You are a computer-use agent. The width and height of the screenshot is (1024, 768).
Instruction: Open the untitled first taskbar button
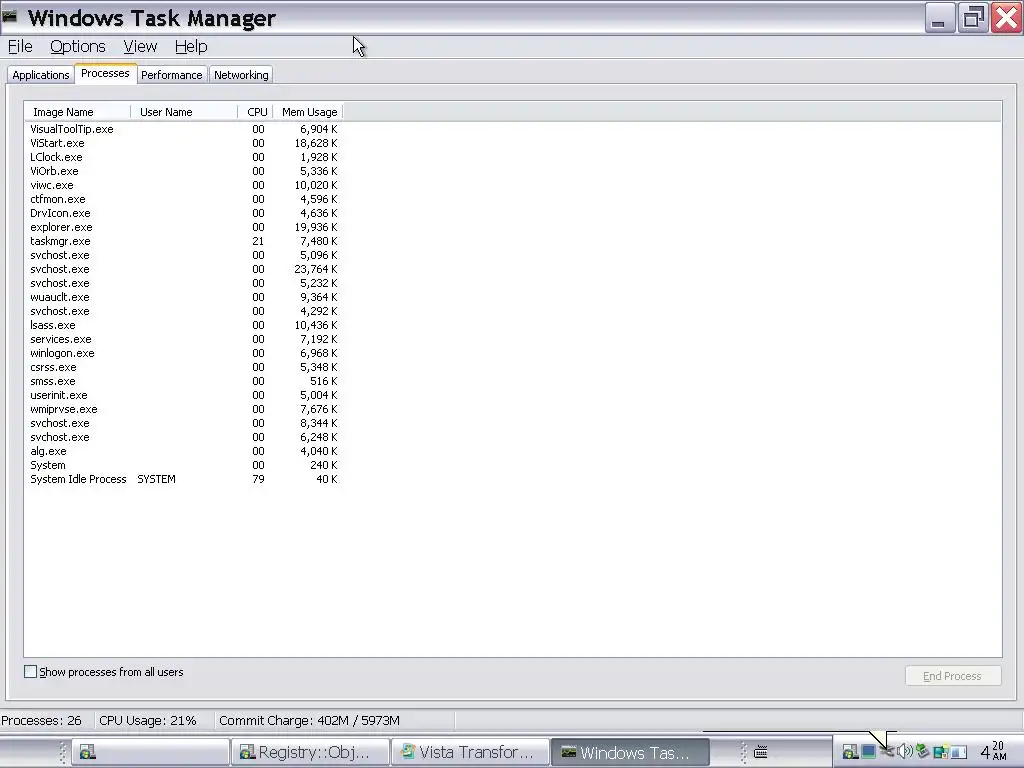[x=150, y=752]
